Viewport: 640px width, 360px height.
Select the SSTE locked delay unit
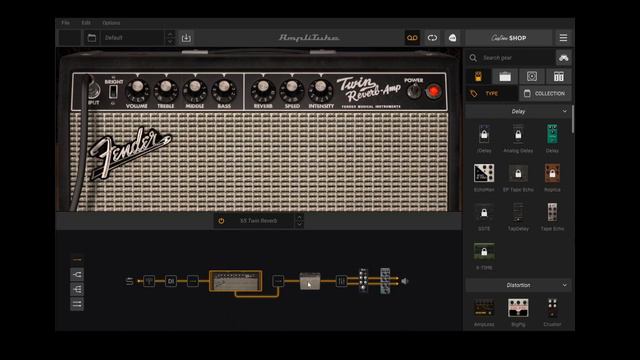pyautogui.click(x=484, y=213)
